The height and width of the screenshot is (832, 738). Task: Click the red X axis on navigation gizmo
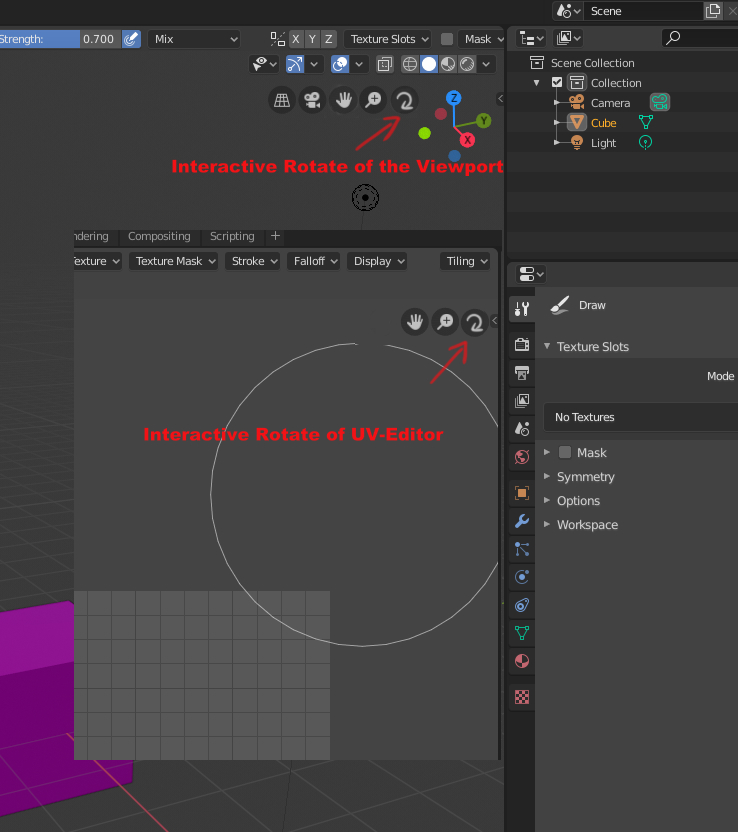tap(467, 140)
